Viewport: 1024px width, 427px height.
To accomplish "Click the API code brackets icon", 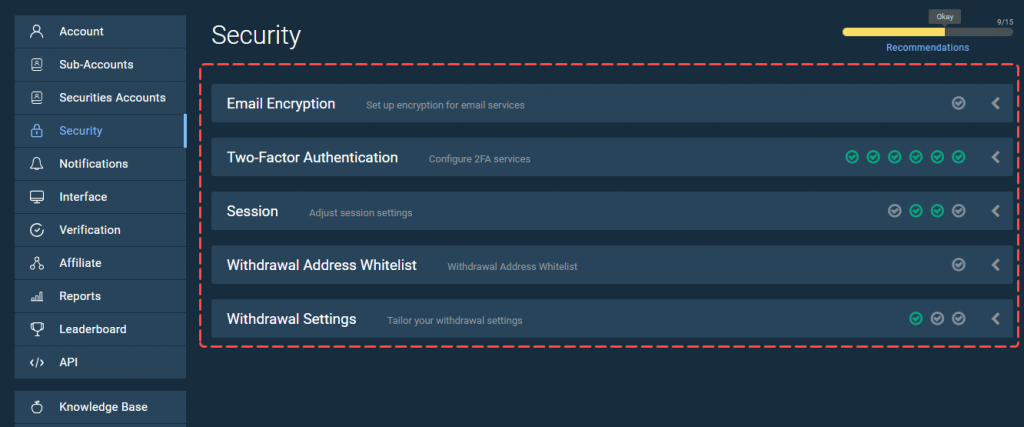I will [37, 362].
